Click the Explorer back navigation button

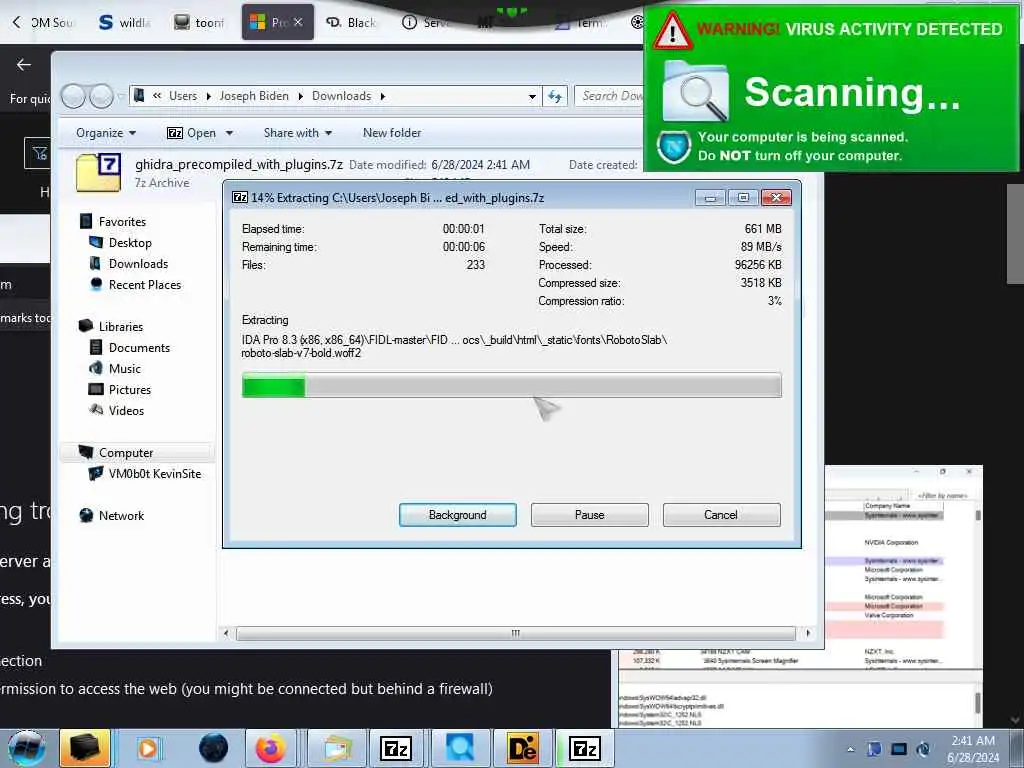click(x=73, y=97)
